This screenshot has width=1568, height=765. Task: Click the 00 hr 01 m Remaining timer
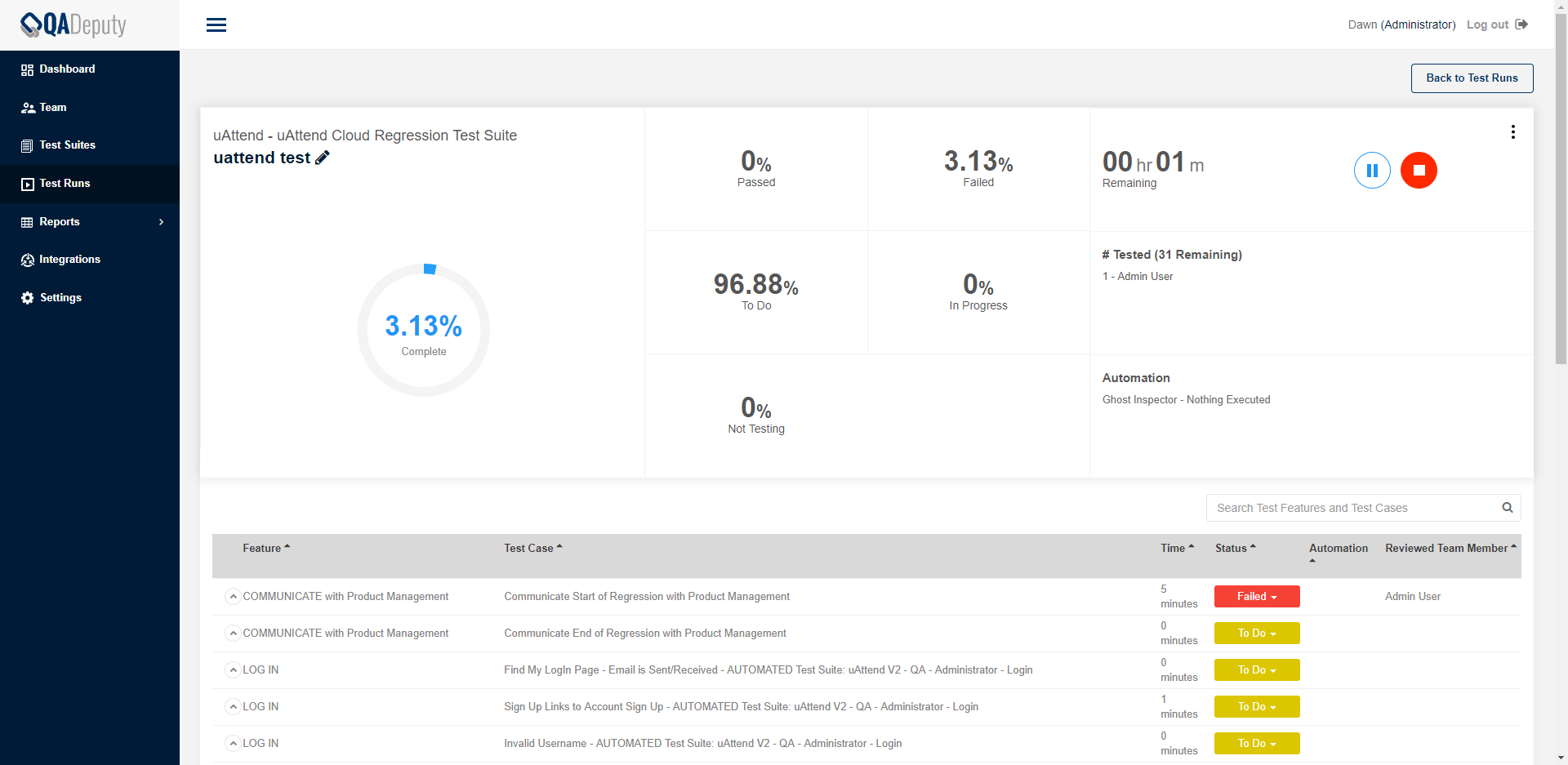point(1153,169)
